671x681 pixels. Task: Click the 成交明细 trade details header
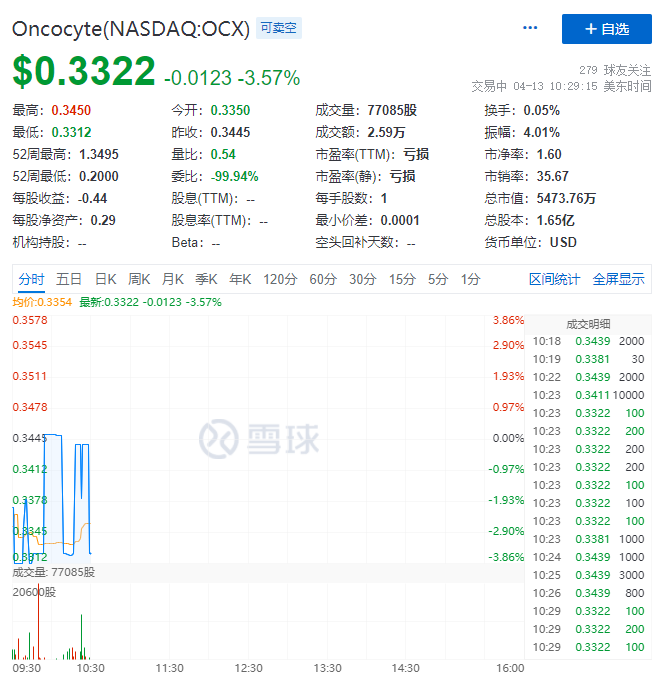(x=589, y=324)
